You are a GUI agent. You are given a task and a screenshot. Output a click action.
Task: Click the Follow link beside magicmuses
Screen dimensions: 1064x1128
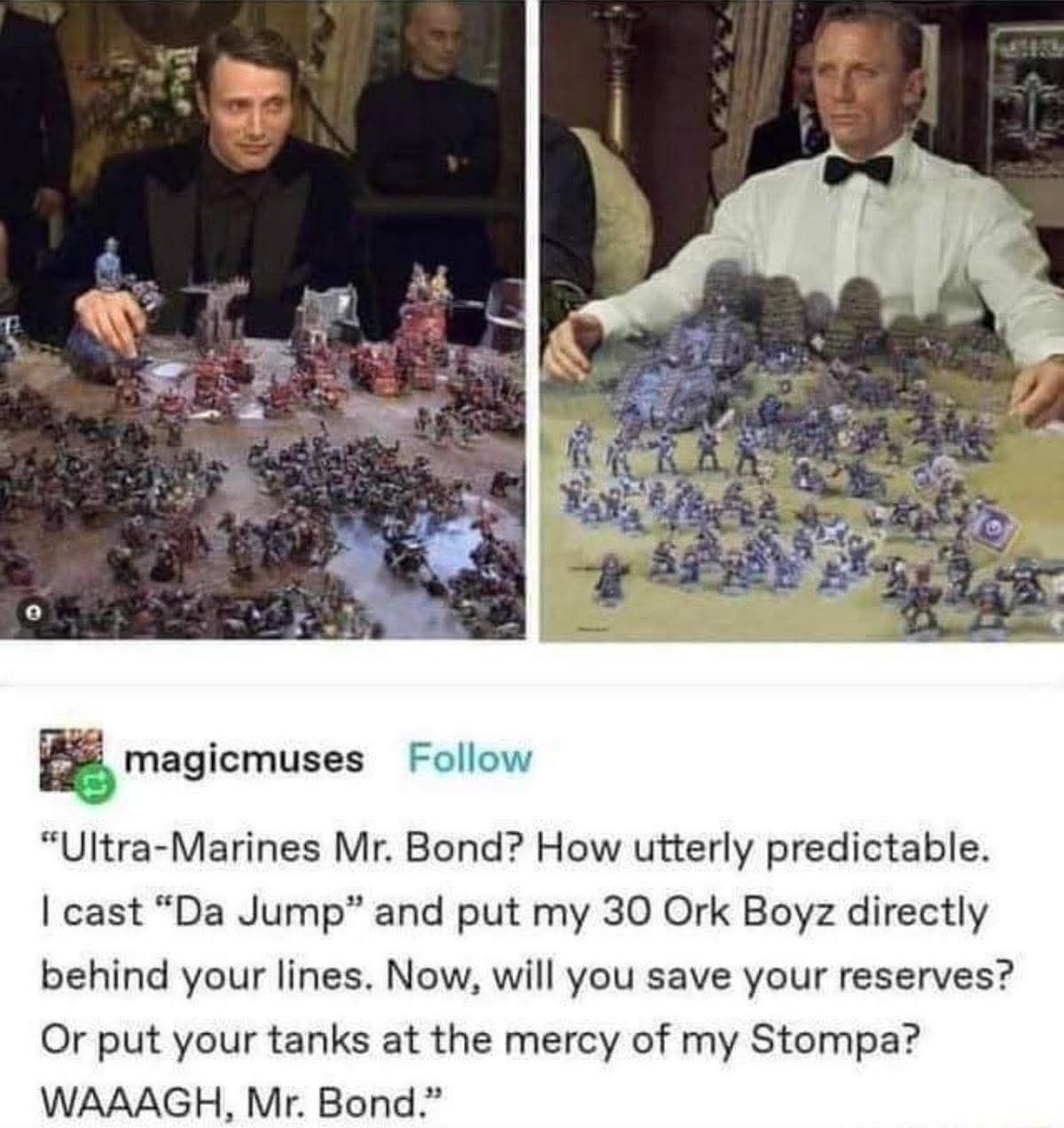pos(470,758)
